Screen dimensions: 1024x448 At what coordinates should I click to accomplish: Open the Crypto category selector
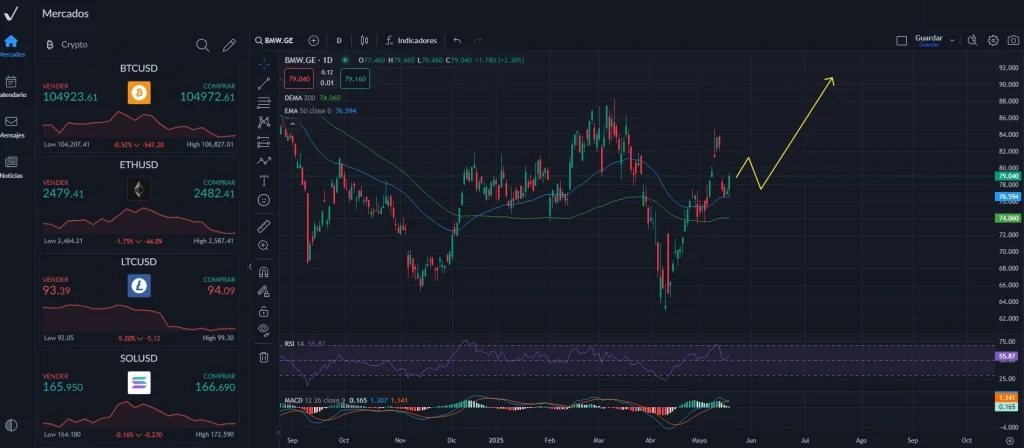click(x=67, y=44)
